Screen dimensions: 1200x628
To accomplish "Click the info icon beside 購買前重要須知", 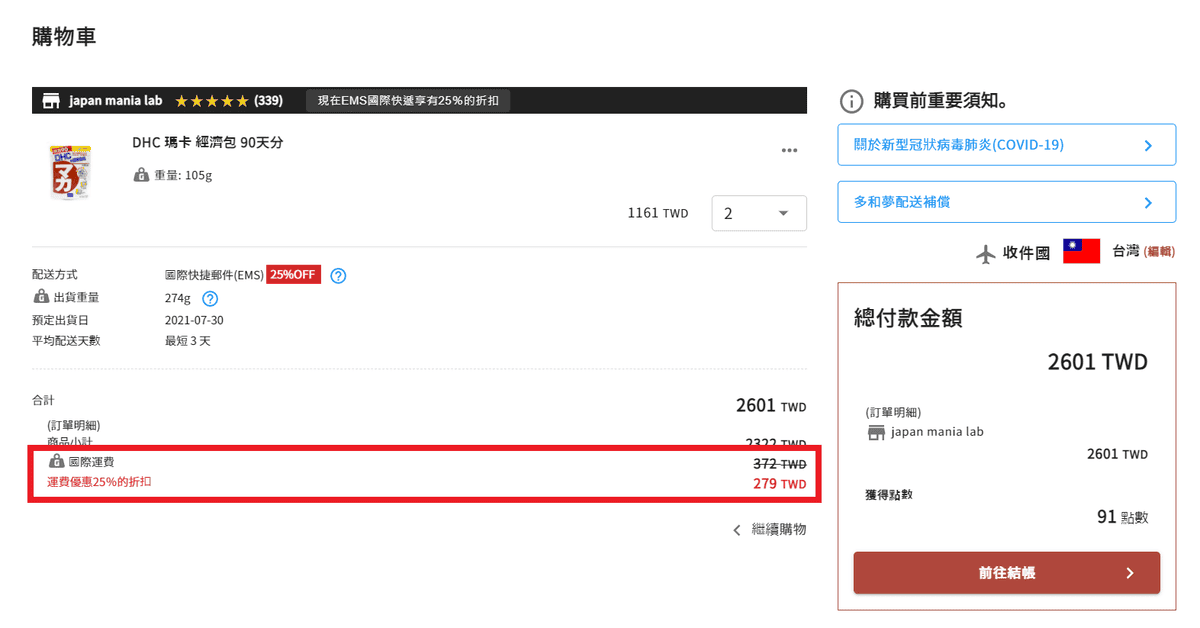I will [x=851, y=101].
